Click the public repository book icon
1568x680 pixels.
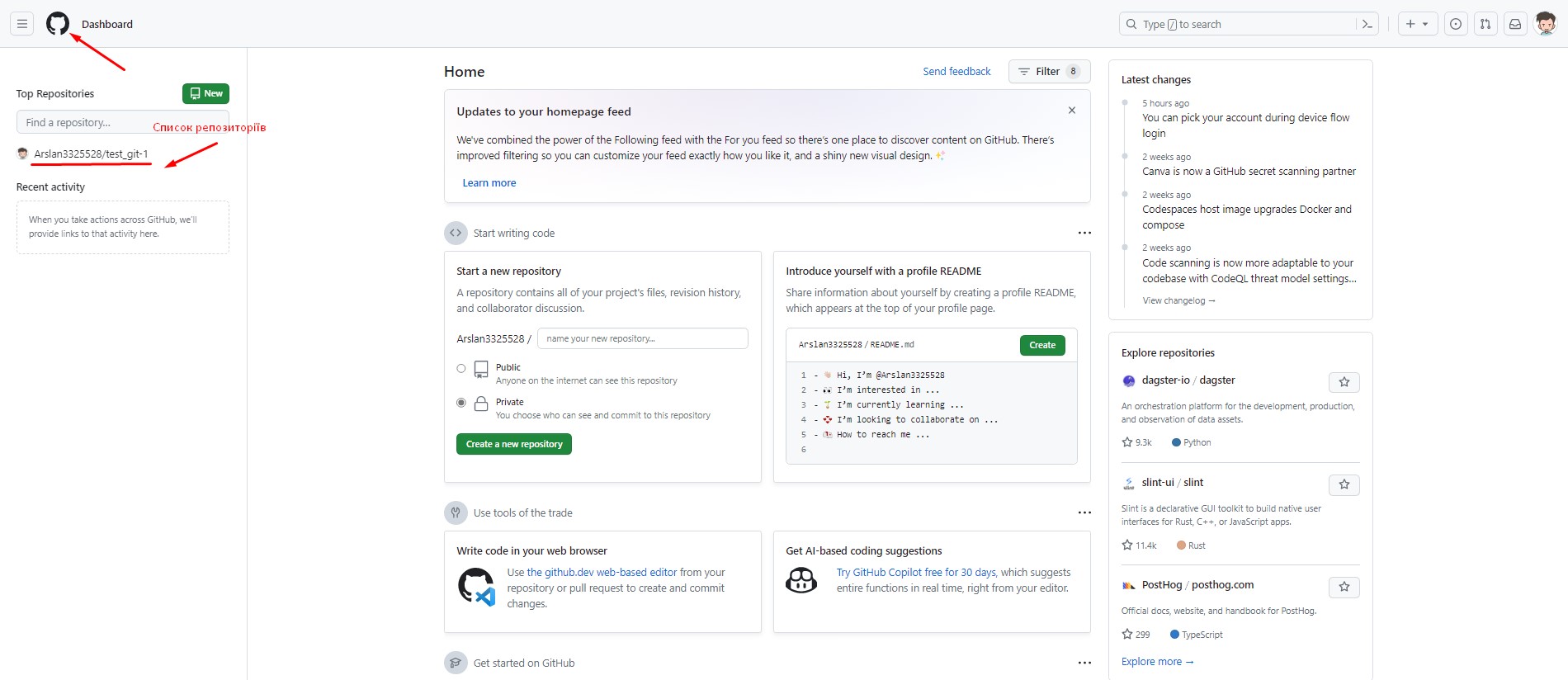(481, 370)
